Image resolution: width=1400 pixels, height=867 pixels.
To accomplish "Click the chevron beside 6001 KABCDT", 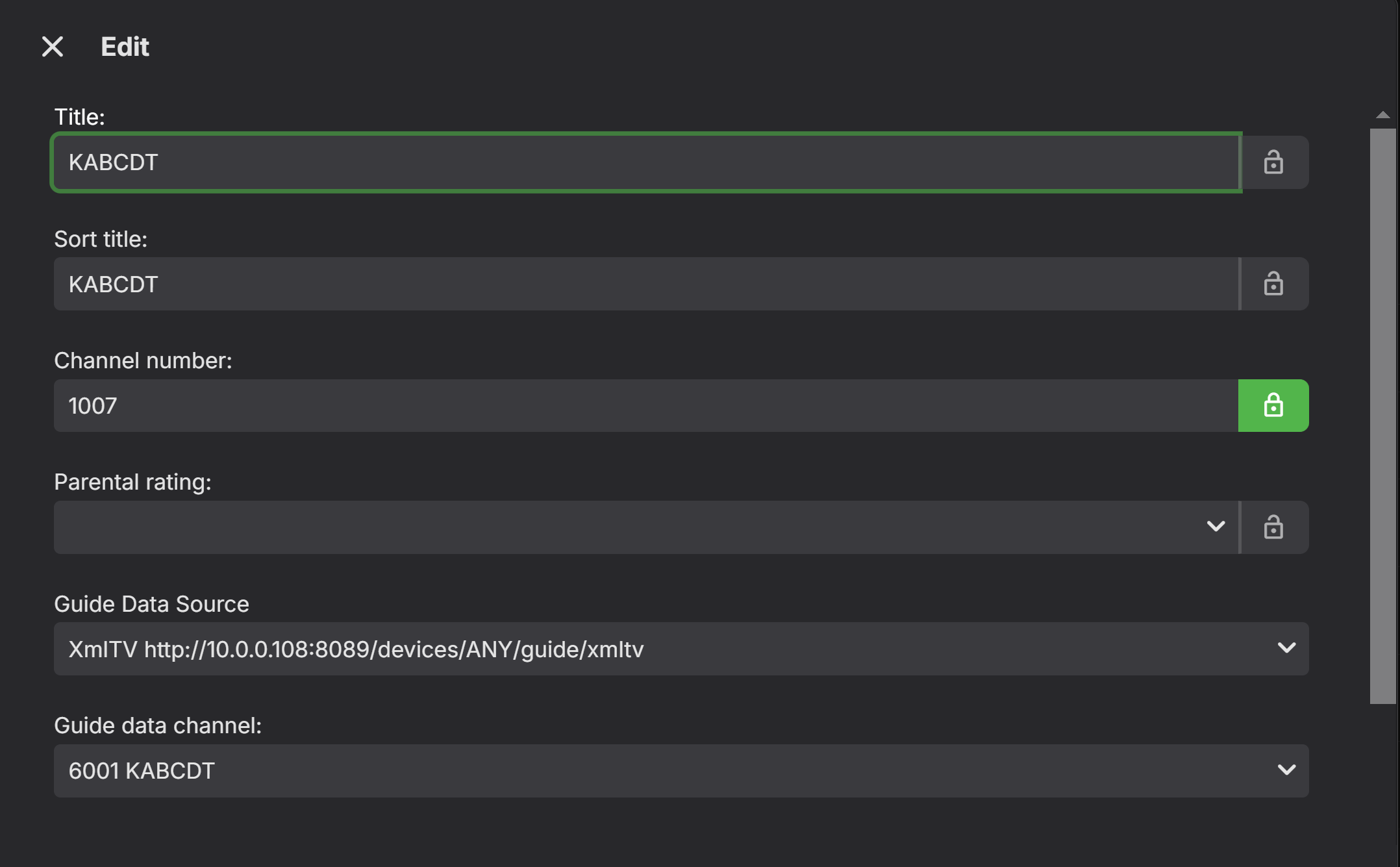I will (x=1286, y=770).
